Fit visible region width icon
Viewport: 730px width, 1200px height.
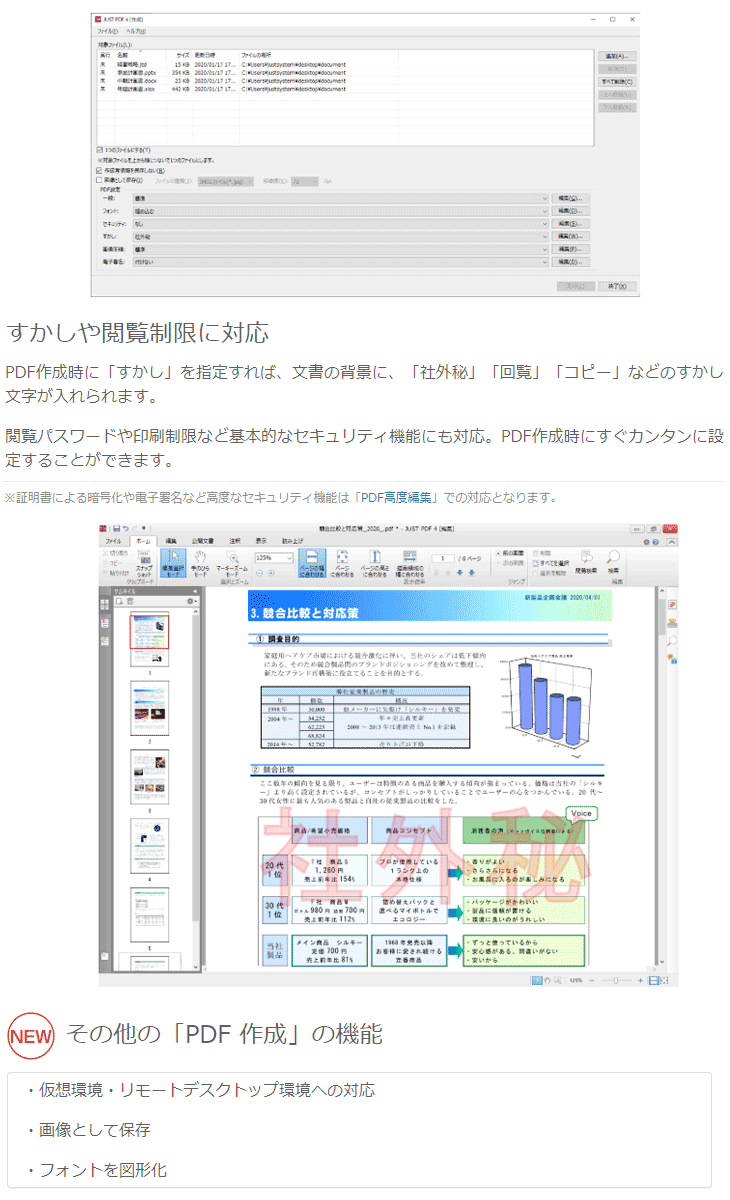coord(411,565)
